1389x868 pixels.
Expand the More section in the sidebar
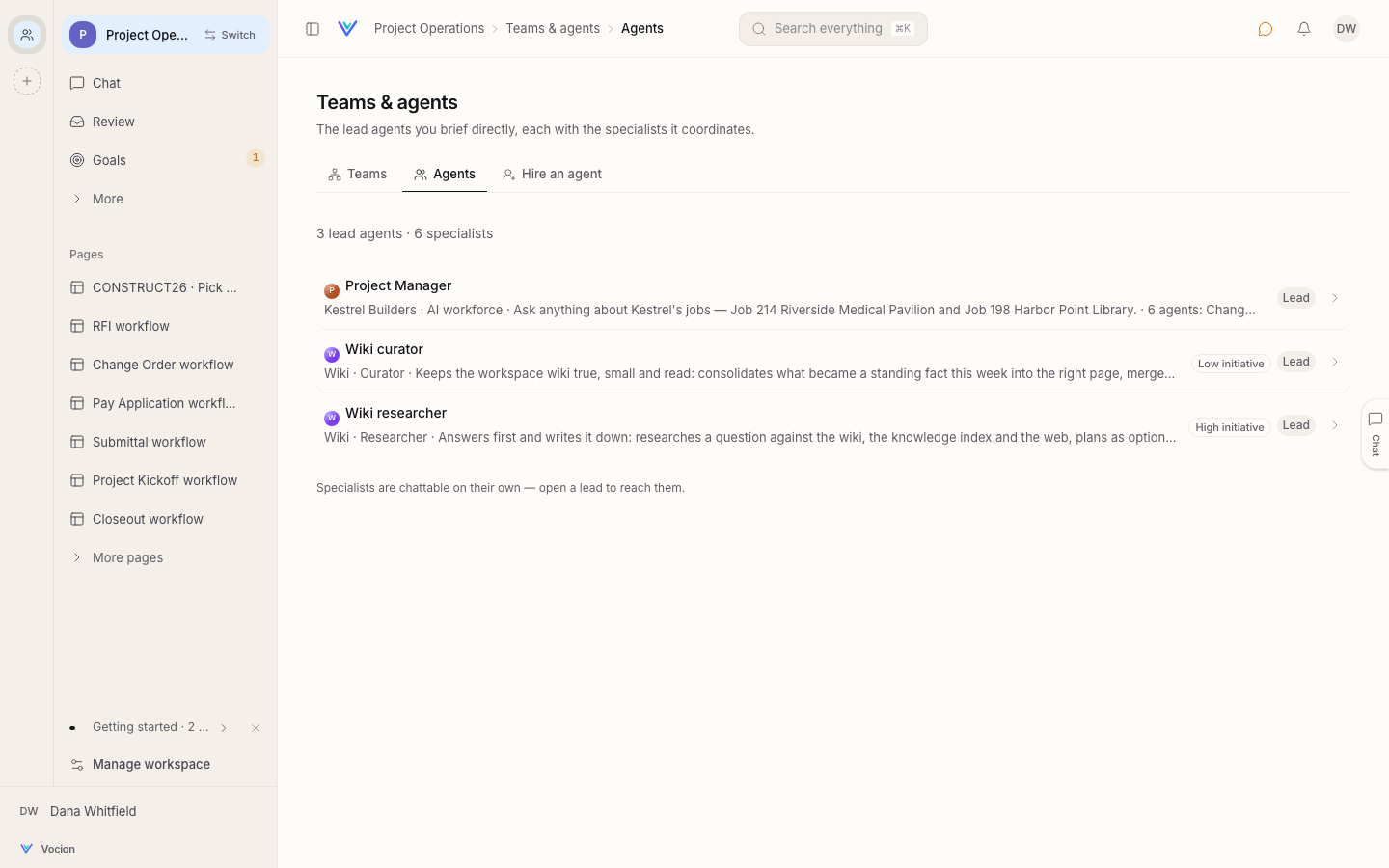[x=165, y=199]
